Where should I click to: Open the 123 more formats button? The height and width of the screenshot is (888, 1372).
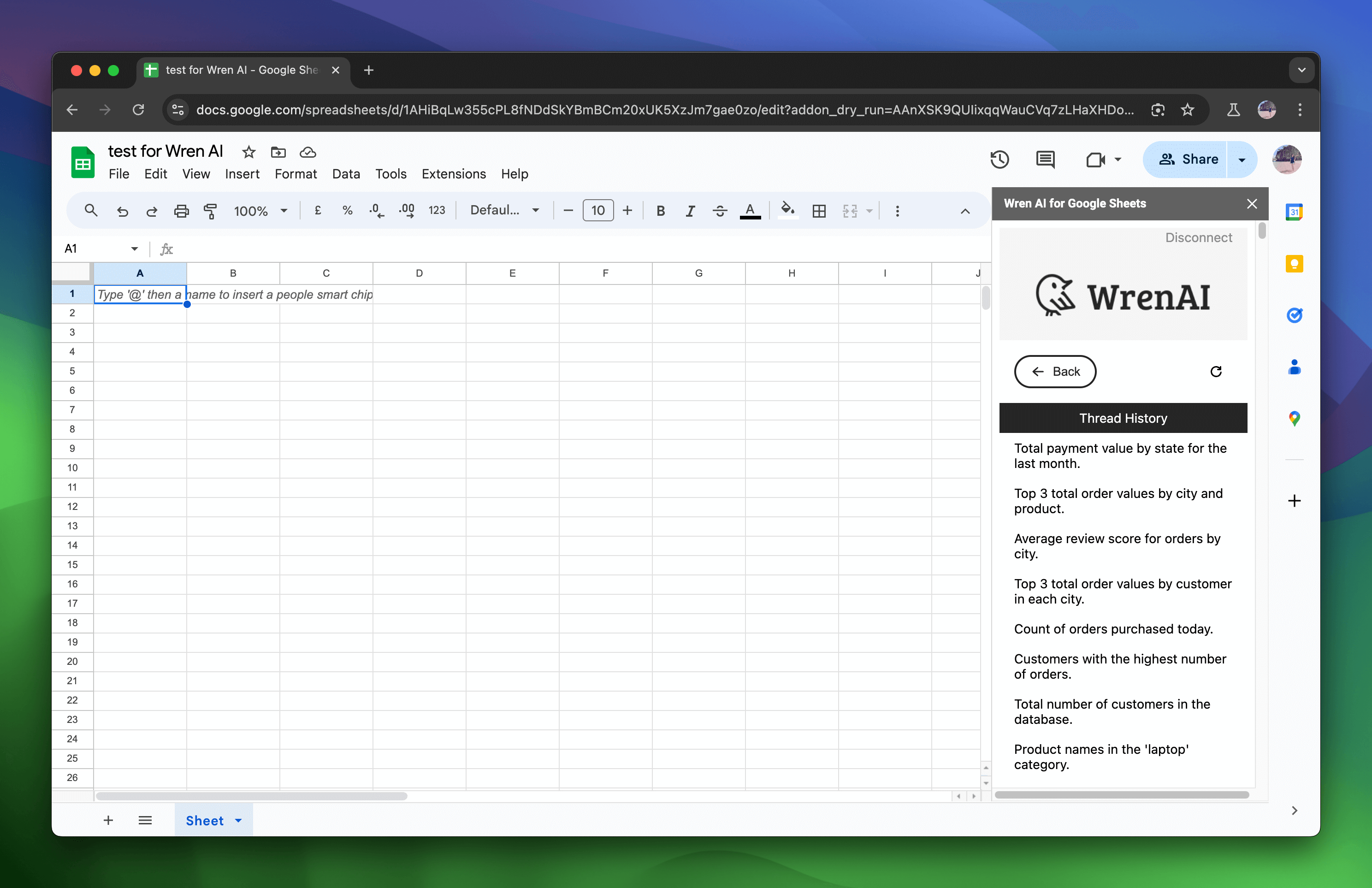[437, 210]
